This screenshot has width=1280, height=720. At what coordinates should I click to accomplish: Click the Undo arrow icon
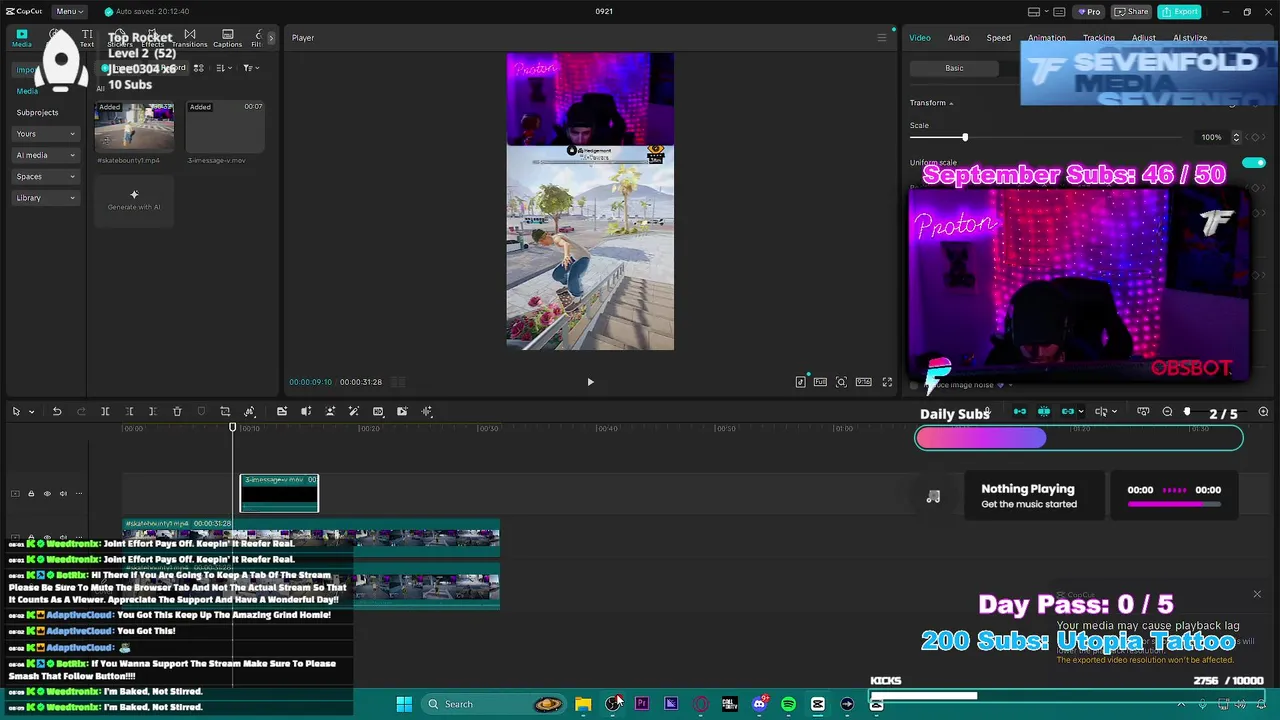pyautogui.click(x=57, y=412)
